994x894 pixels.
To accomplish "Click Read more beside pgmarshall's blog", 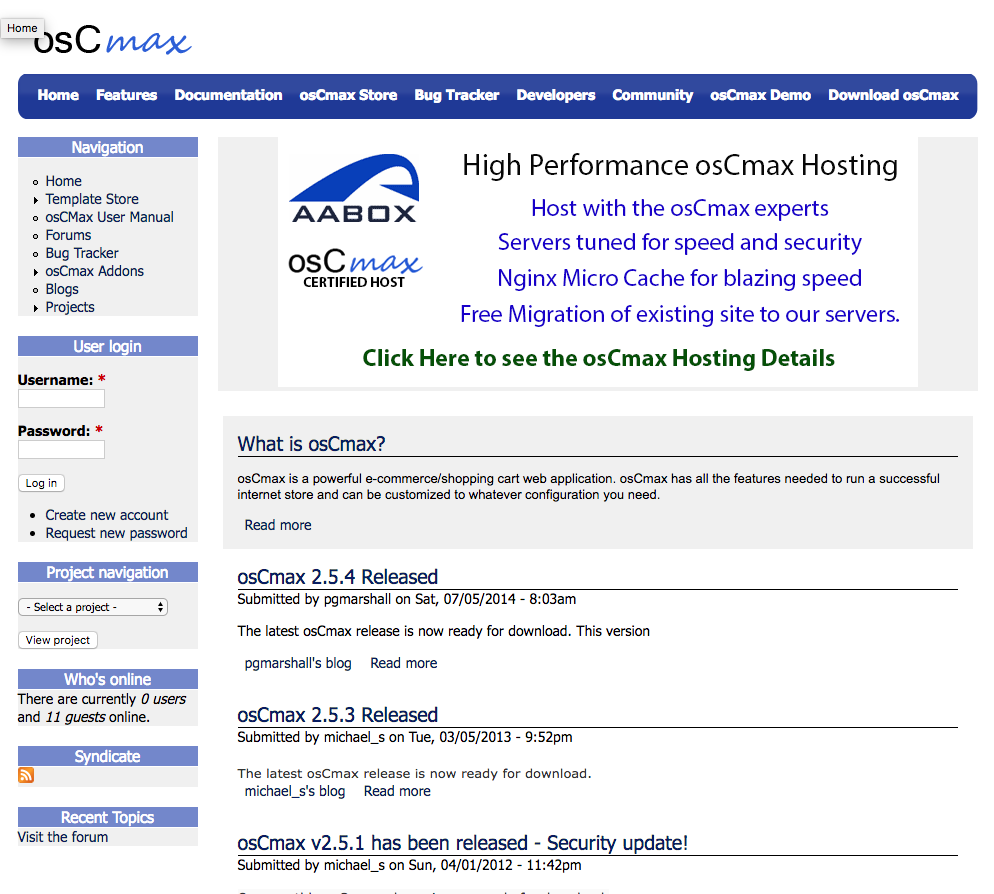I will coord(404,663).
